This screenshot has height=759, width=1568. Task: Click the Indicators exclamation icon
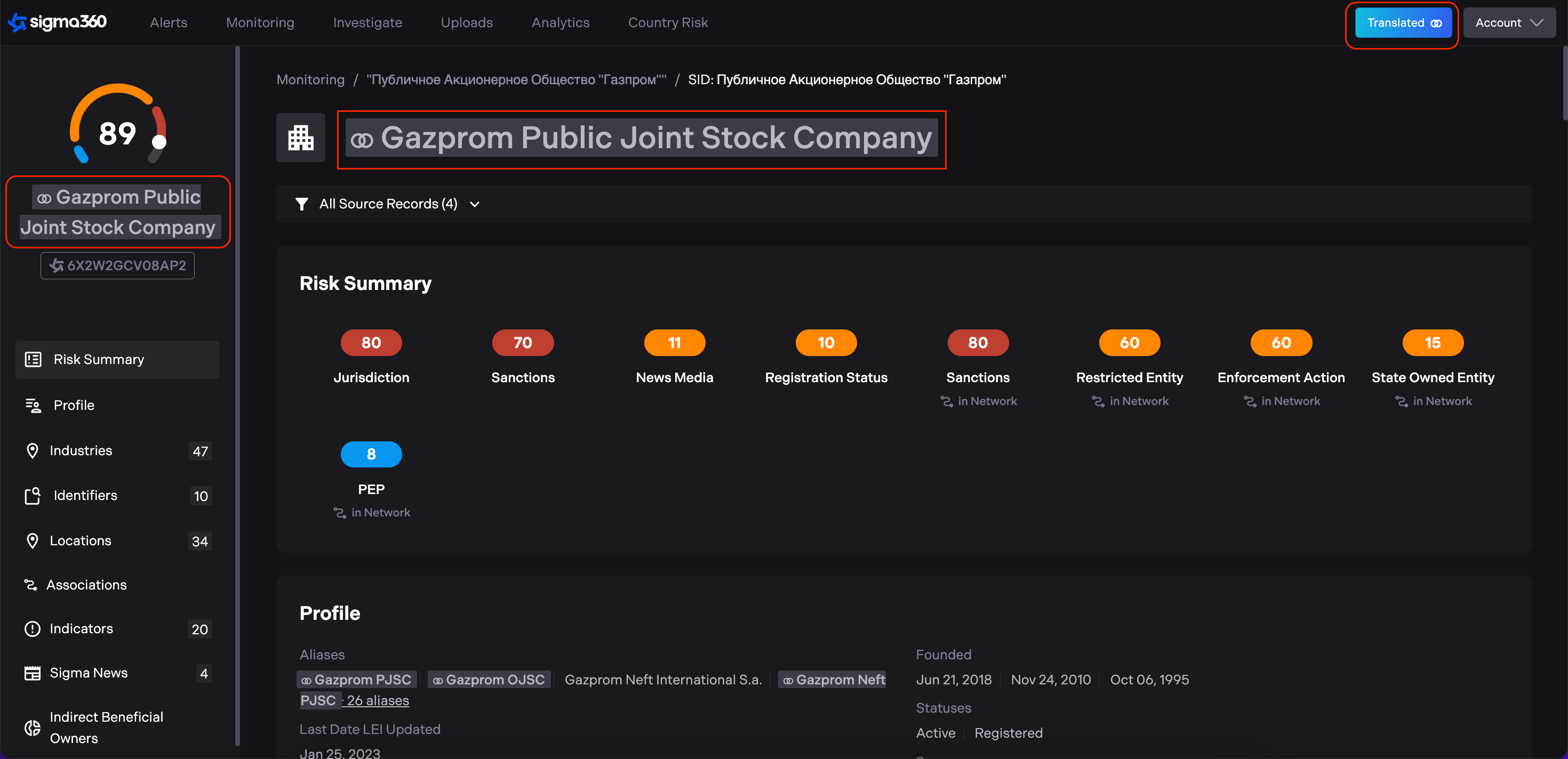point(33,629)
